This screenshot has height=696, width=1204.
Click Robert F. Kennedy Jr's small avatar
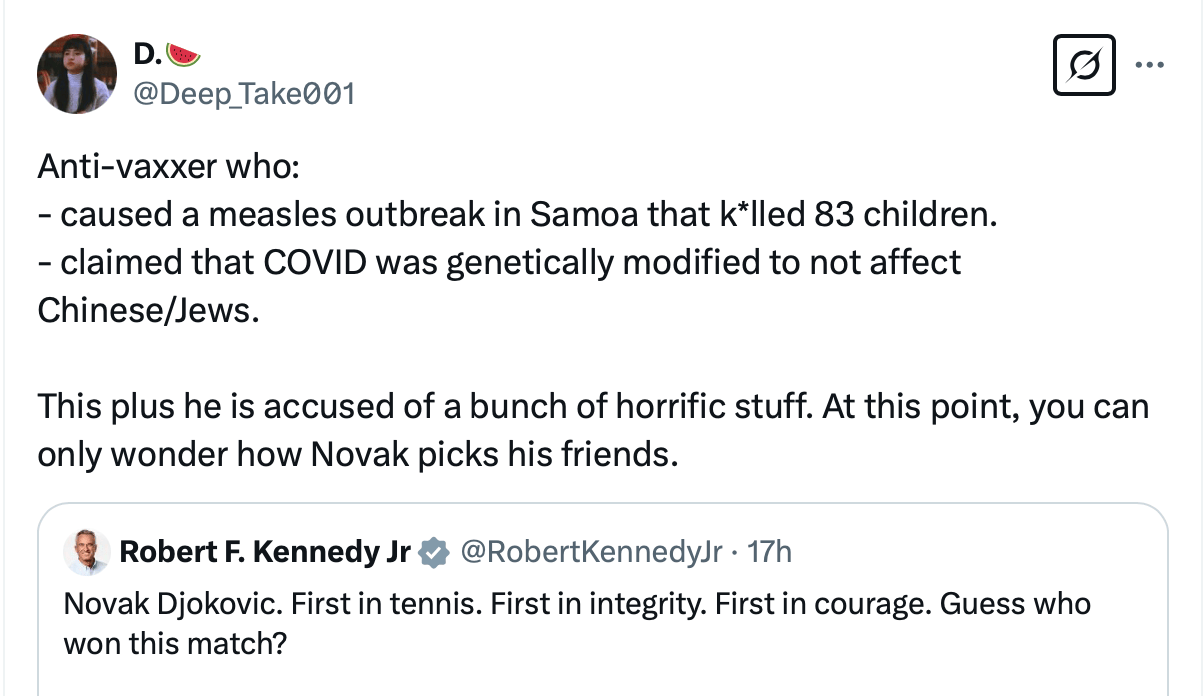86,551
